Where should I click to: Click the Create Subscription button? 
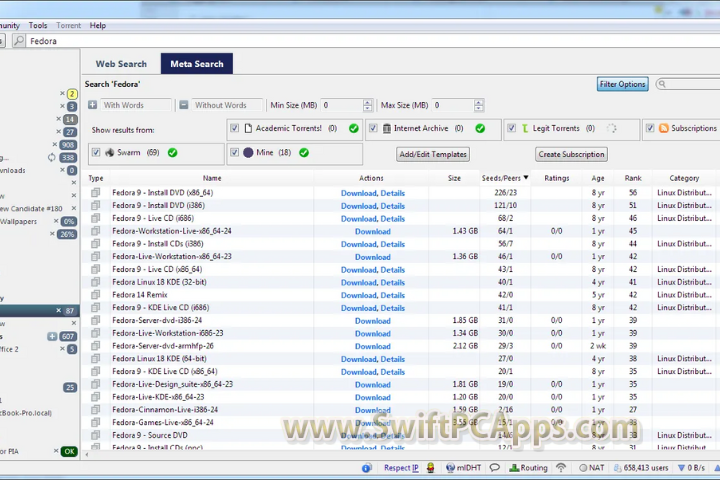571,154
